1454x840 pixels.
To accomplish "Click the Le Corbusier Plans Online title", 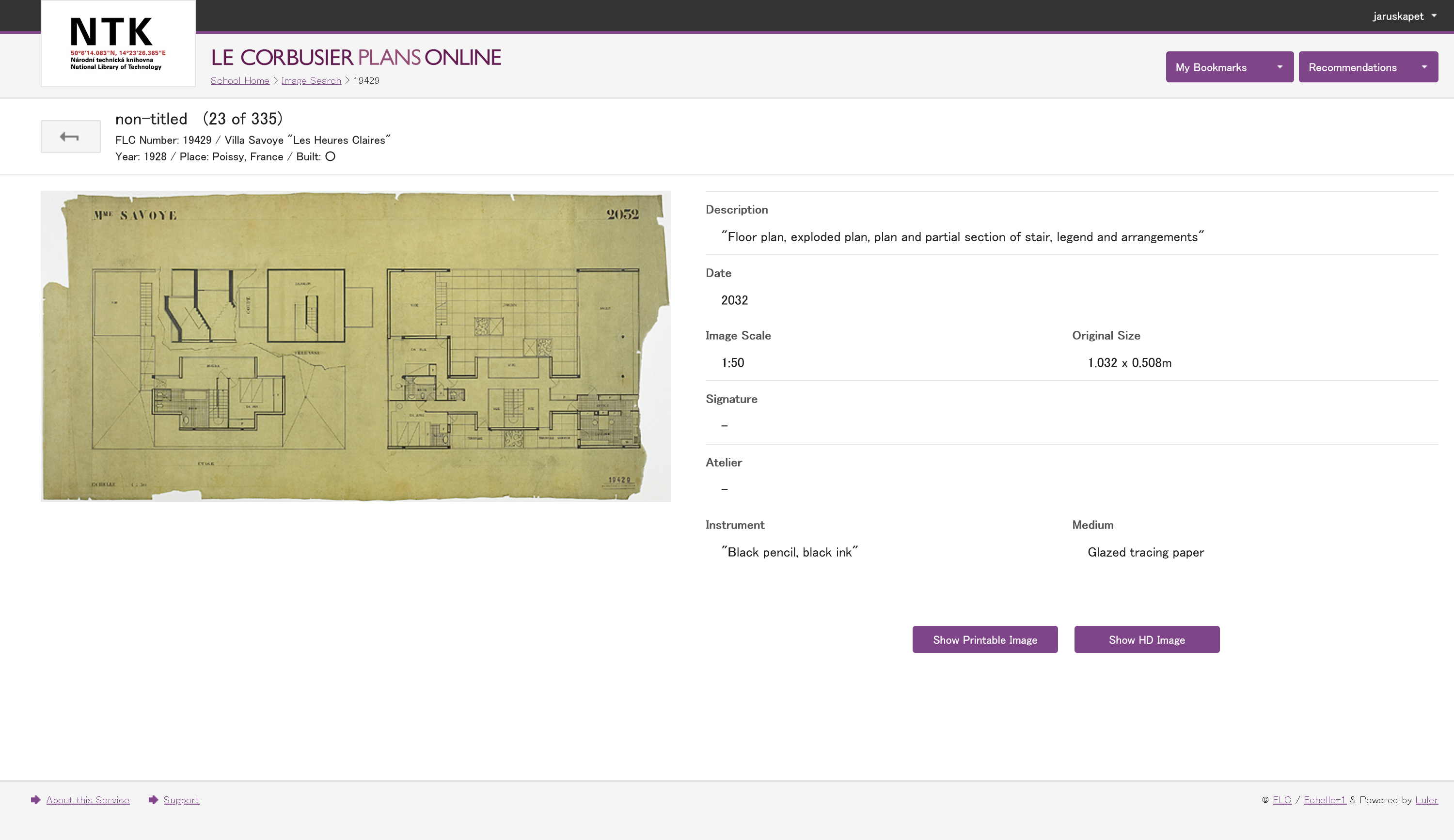I will 356,57.
